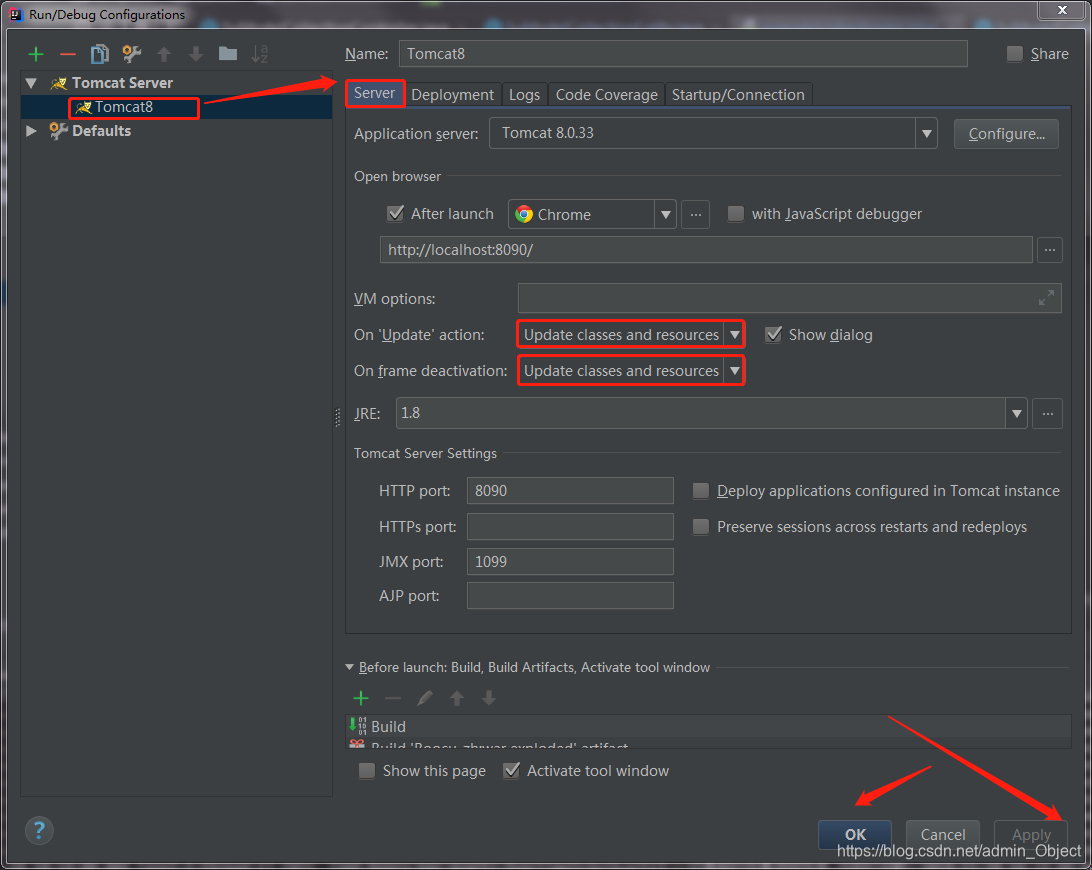The height and width of the screenshot is (870, 1092).
Task: Click the Name field containing Tomcat8
Action: (x=682, y=54)
